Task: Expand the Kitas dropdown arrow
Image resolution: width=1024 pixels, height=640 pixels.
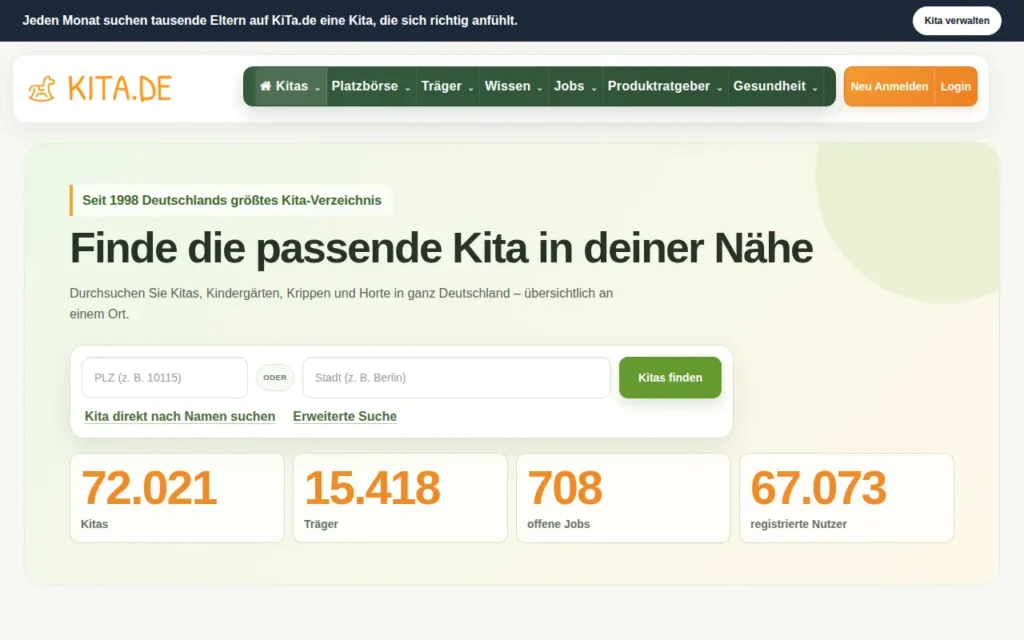Action: coord(317,88)
